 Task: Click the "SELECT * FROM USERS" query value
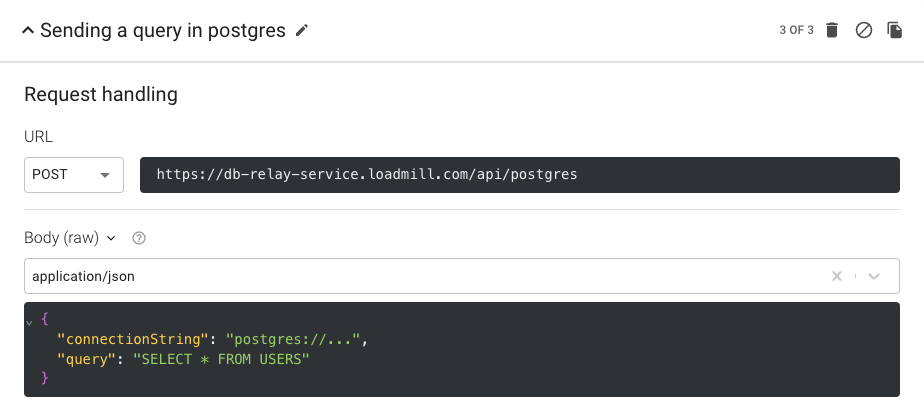tap(221, 359)
